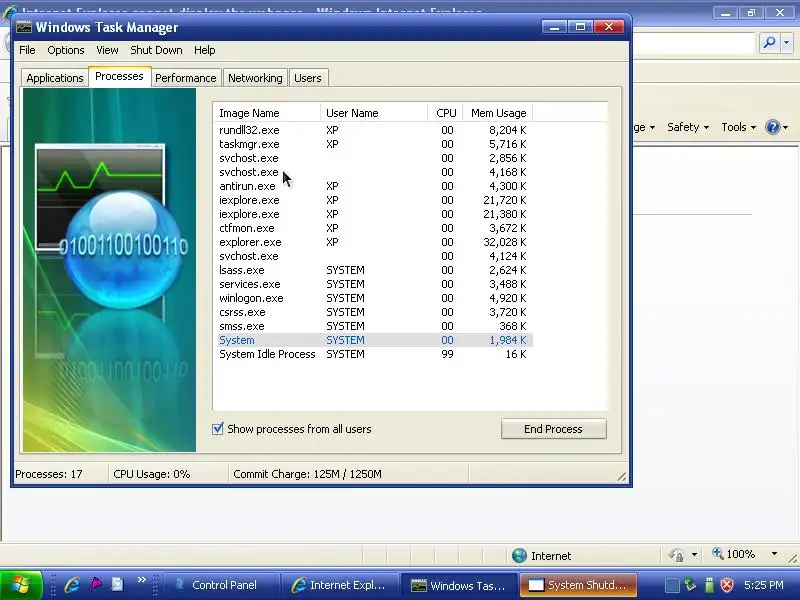Screen dimensions: 800x600
Task: Open the Options menu
Action: [65, 50]
